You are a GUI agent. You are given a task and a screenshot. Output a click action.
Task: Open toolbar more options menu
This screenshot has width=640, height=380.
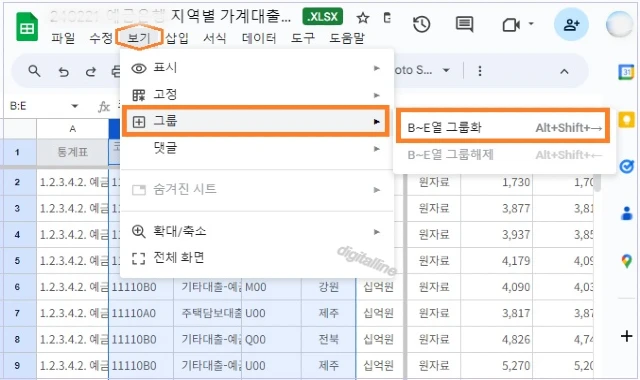click(480, 71)
